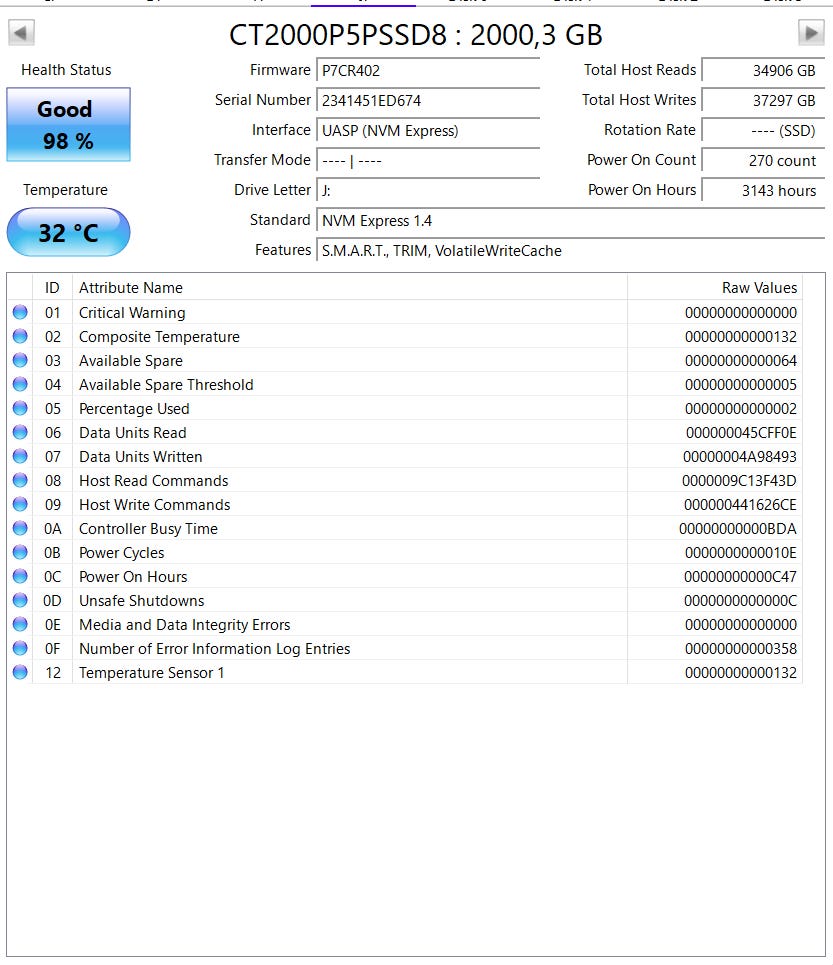Click raw value 00000000000C47
This screenshot has height=965, width=833.
coord(740,577)
